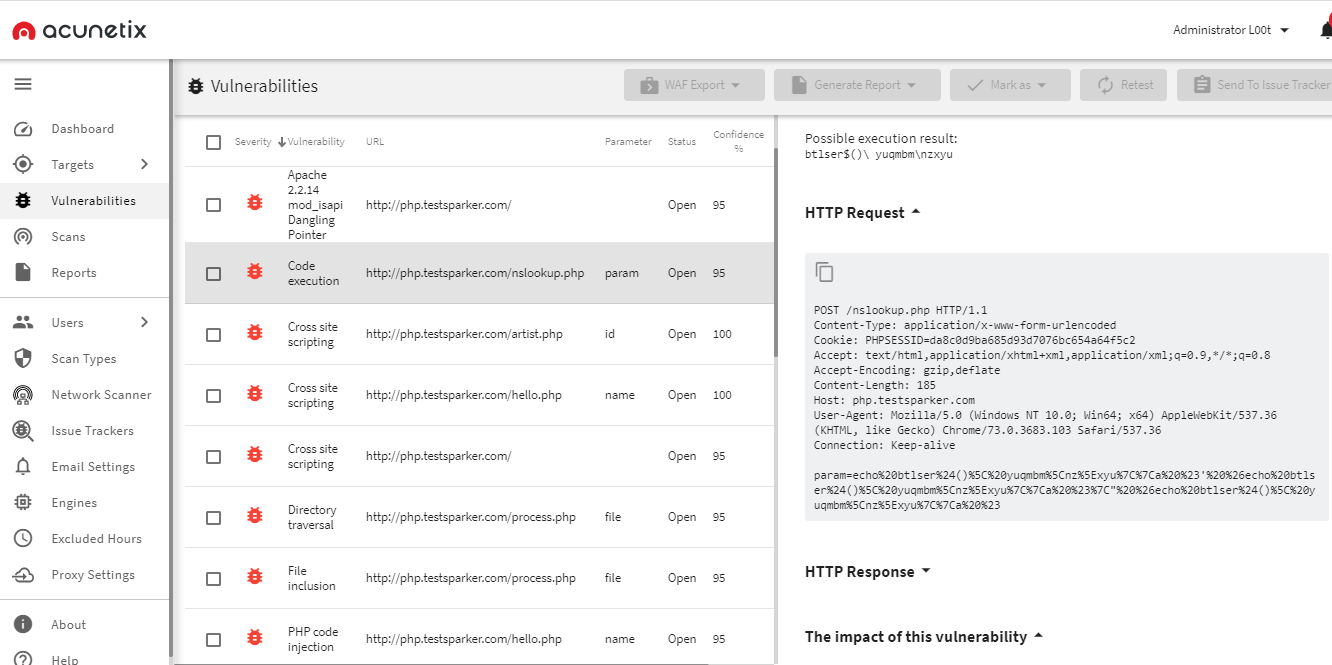Screen dimensions: 1332x665
Task: Open the Reports menu item
Action: coord(74,273)
